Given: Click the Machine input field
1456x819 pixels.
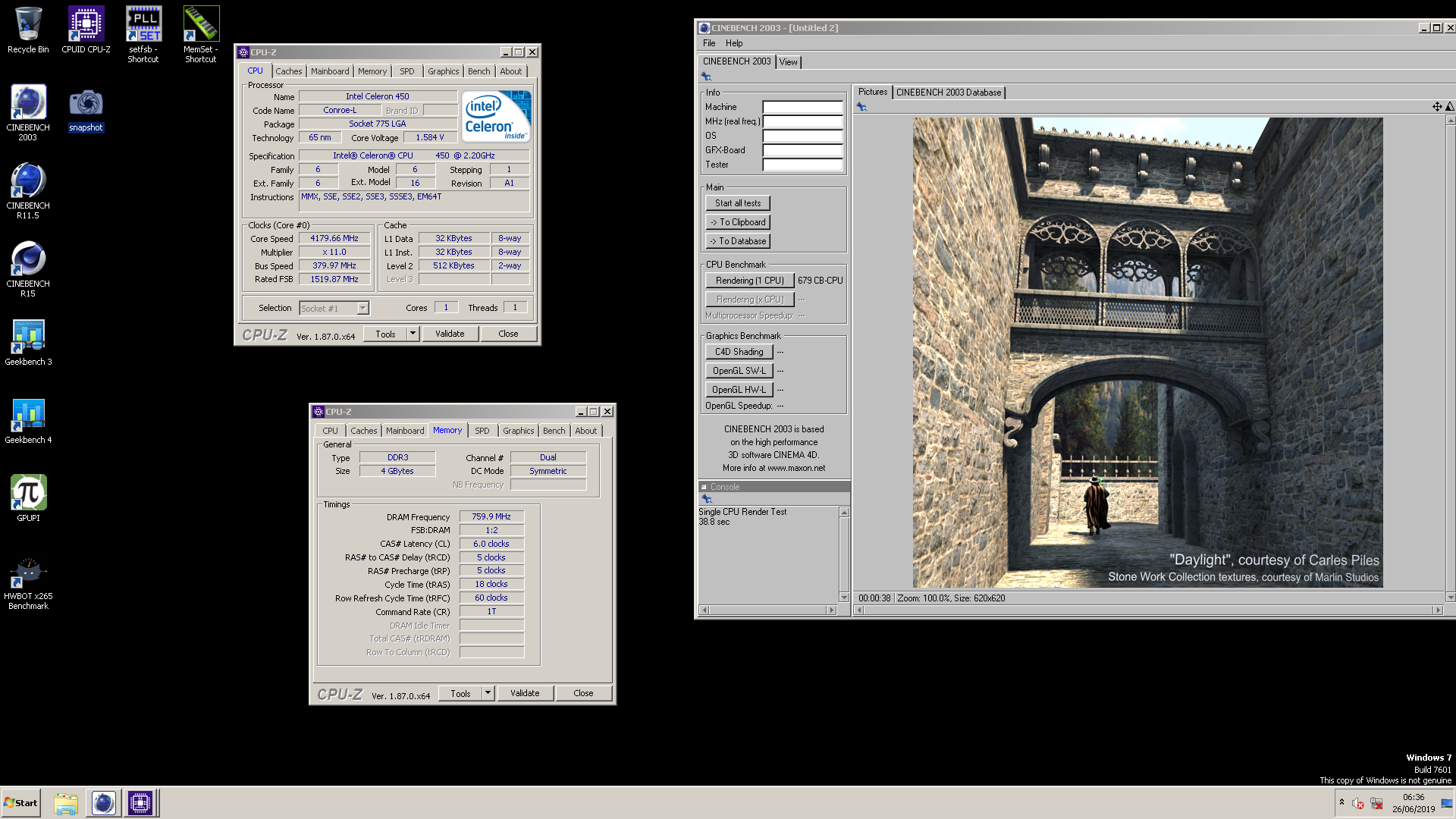Looking at the screenshot, I should (x=802, y=107).
